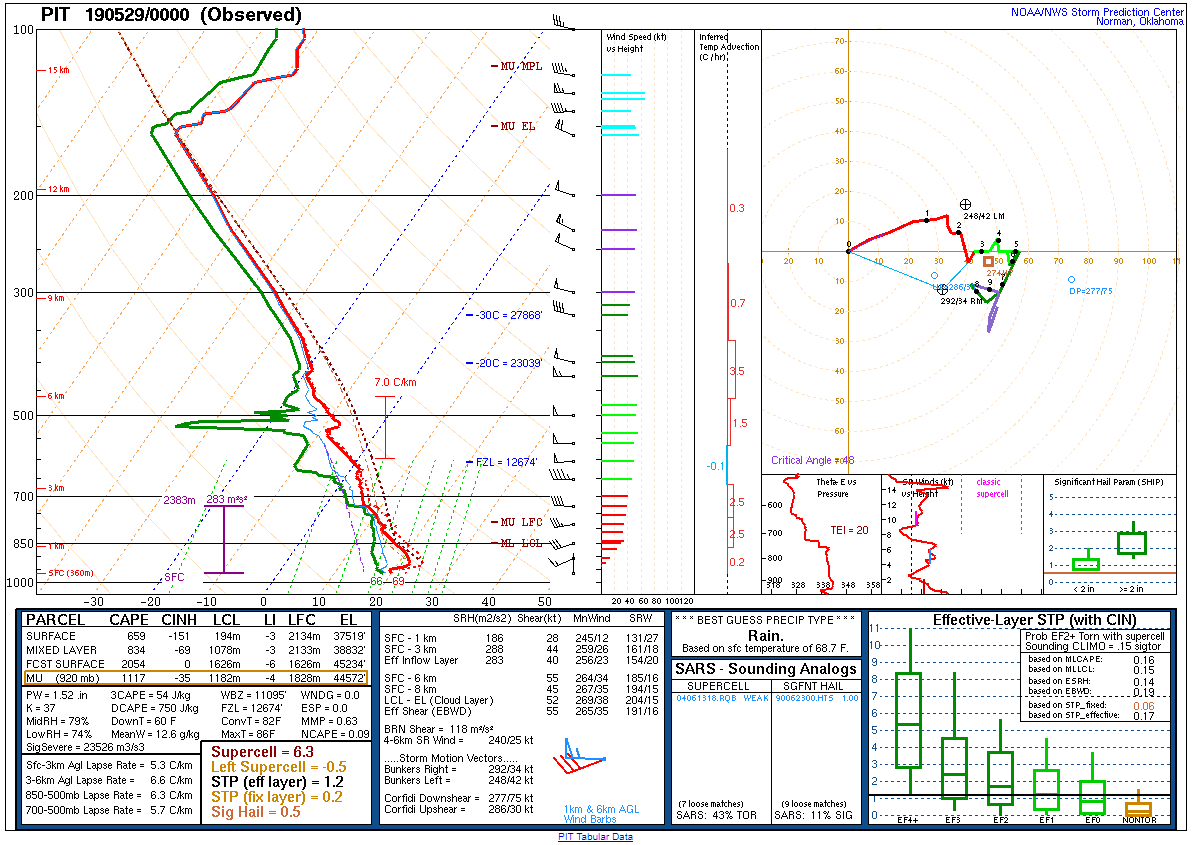This screenshot has width=1194, height=845.
Task: Select the FCST SURFACE parcel row
Action: tap(196, 664)
